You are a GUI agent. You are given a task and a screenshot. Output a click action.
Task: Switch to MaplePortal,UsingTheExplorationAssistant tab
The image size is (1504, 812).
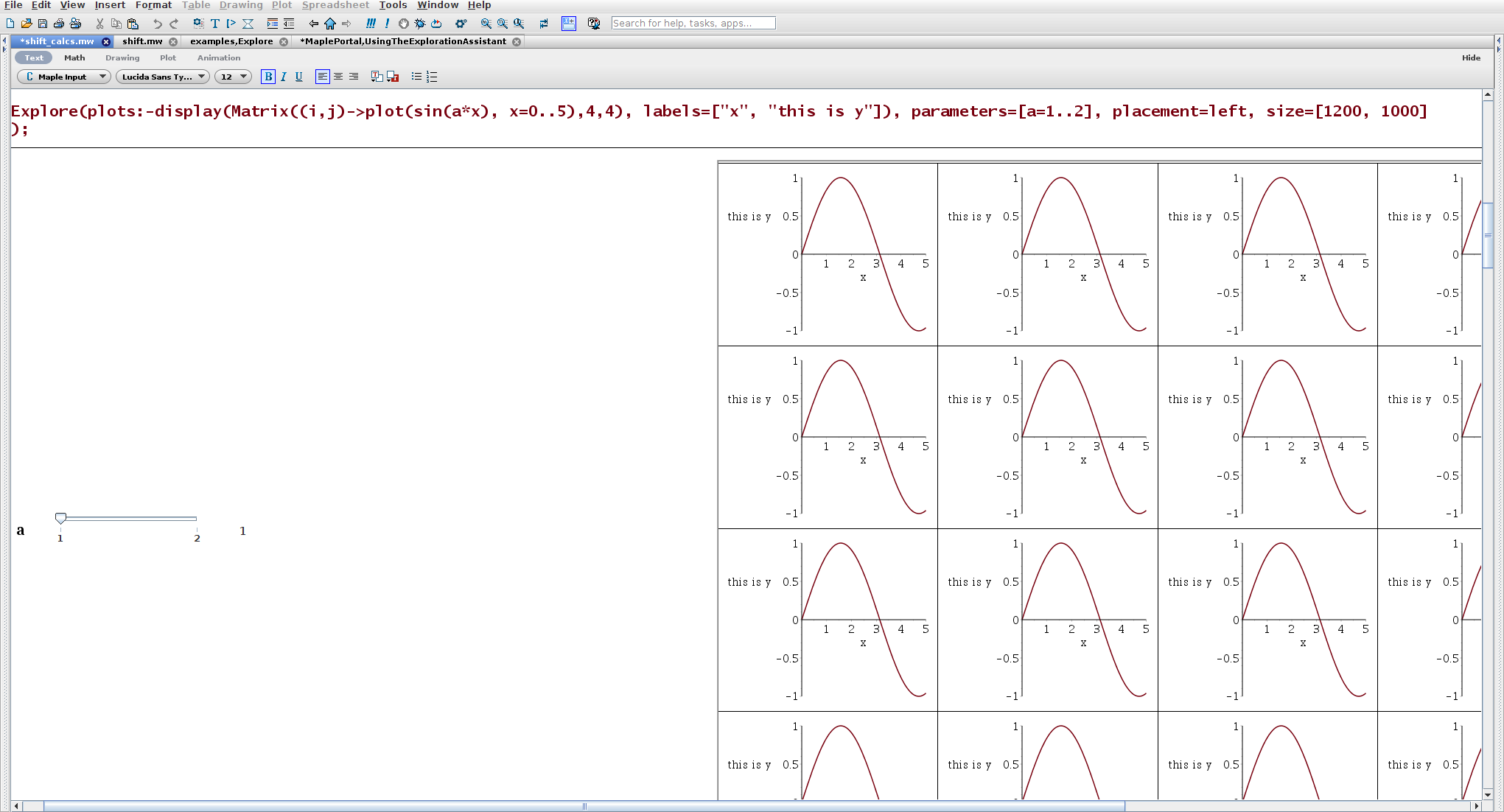pos(403,41)
